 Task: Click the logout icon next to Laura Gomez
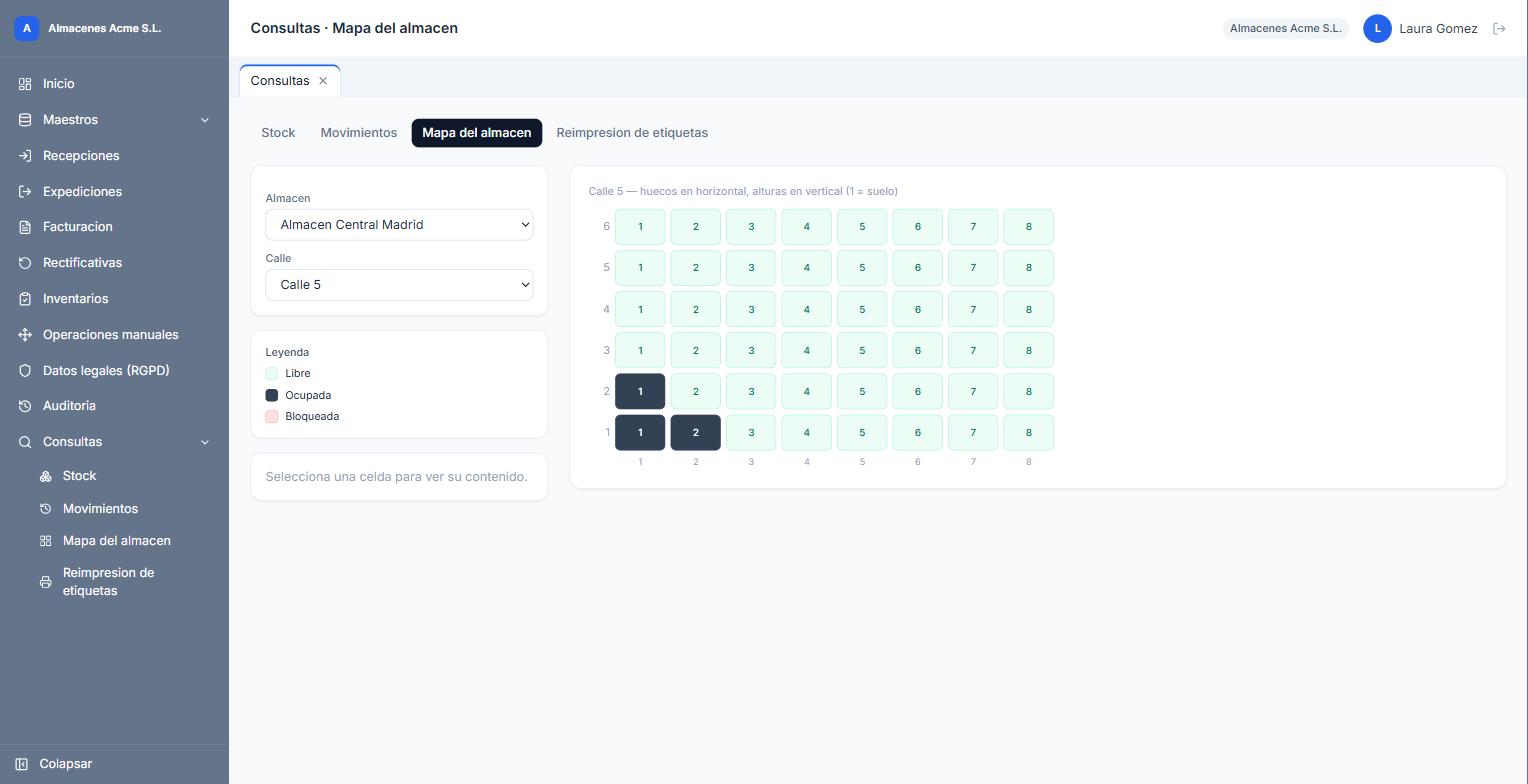[x=1499, y=29]
